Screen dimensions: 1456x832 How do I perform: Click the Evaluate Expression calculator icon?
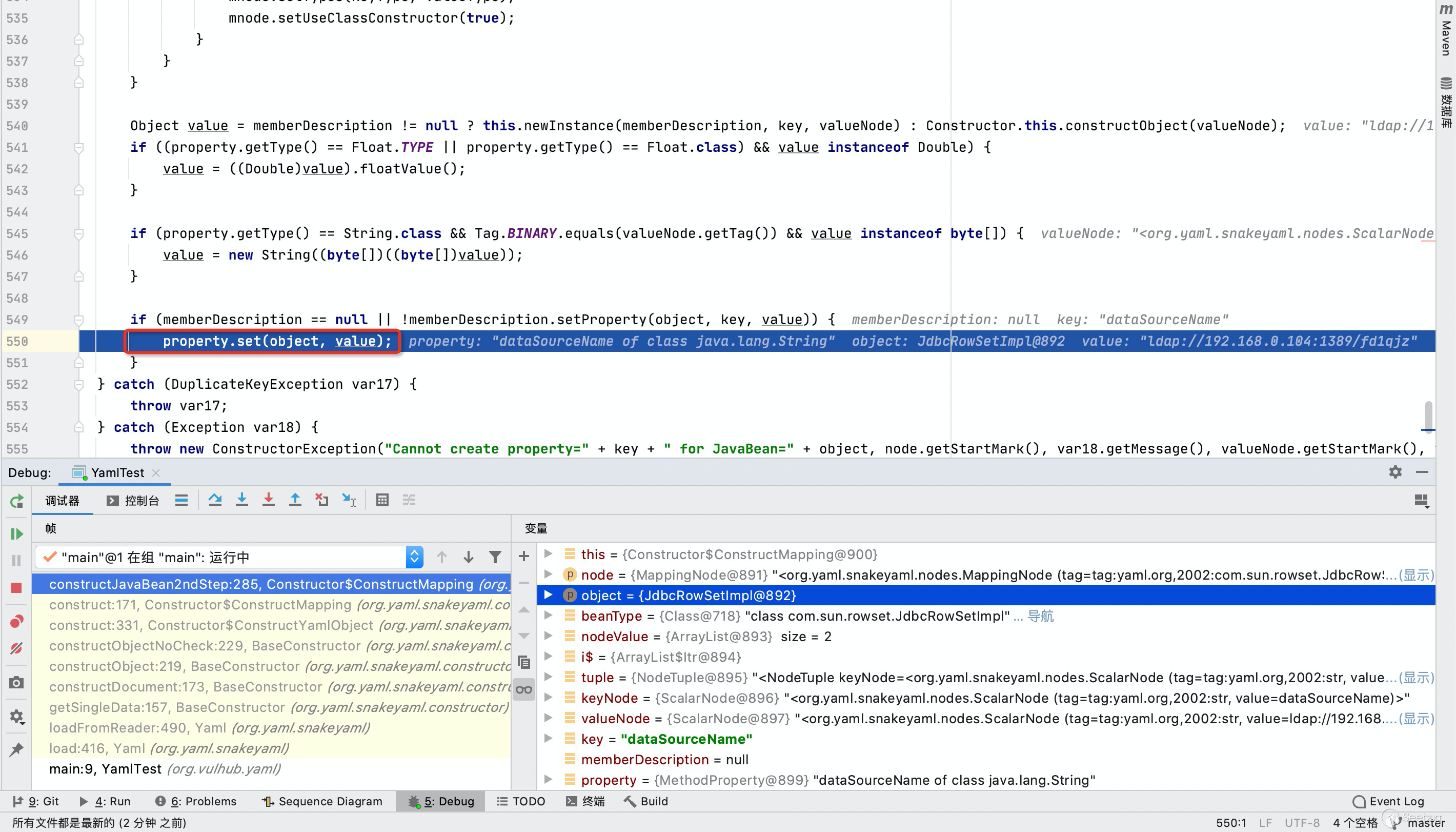382,500
